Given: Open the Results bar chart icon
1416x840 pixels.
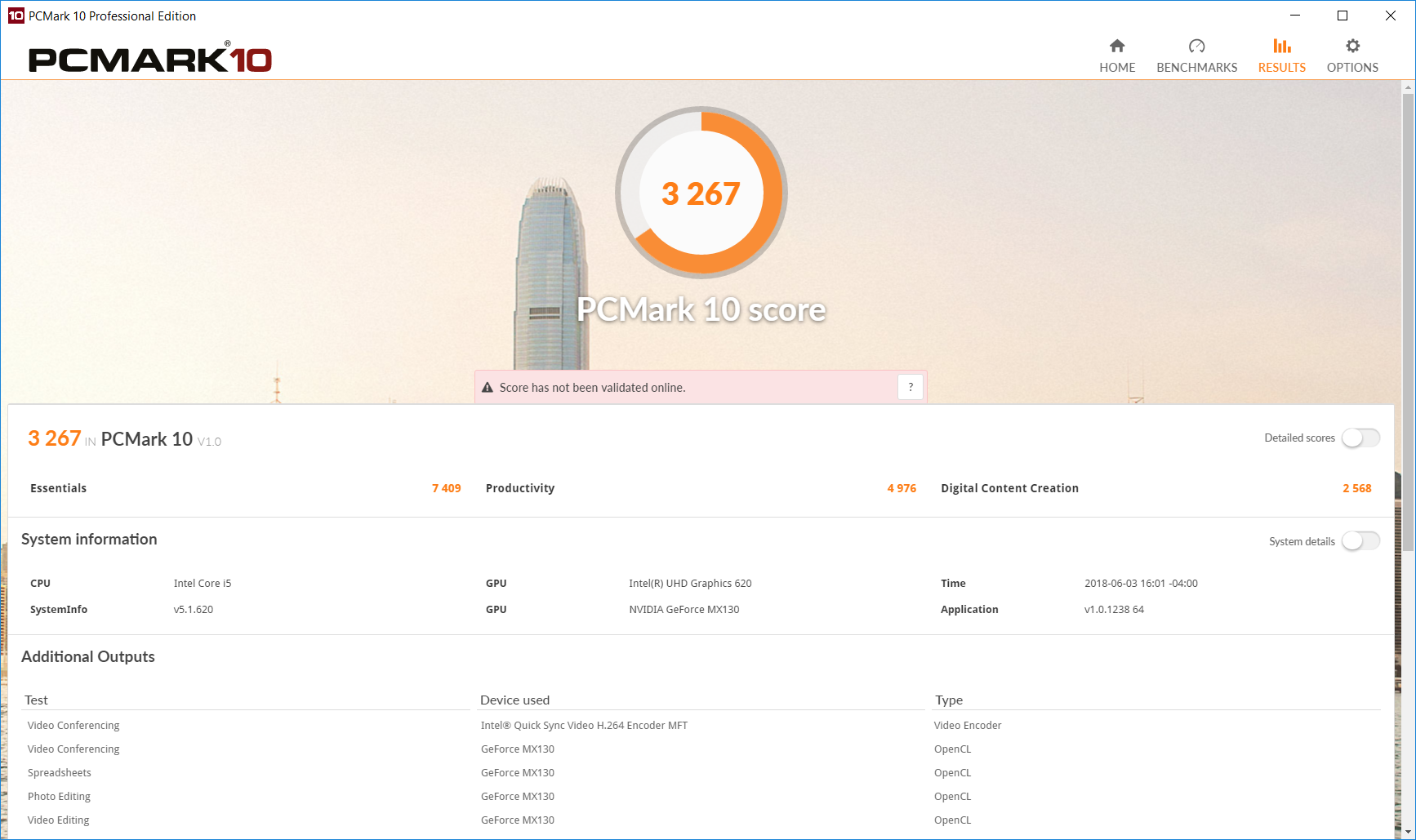Looking at the screenshot, I should (x=1282, y=46).
